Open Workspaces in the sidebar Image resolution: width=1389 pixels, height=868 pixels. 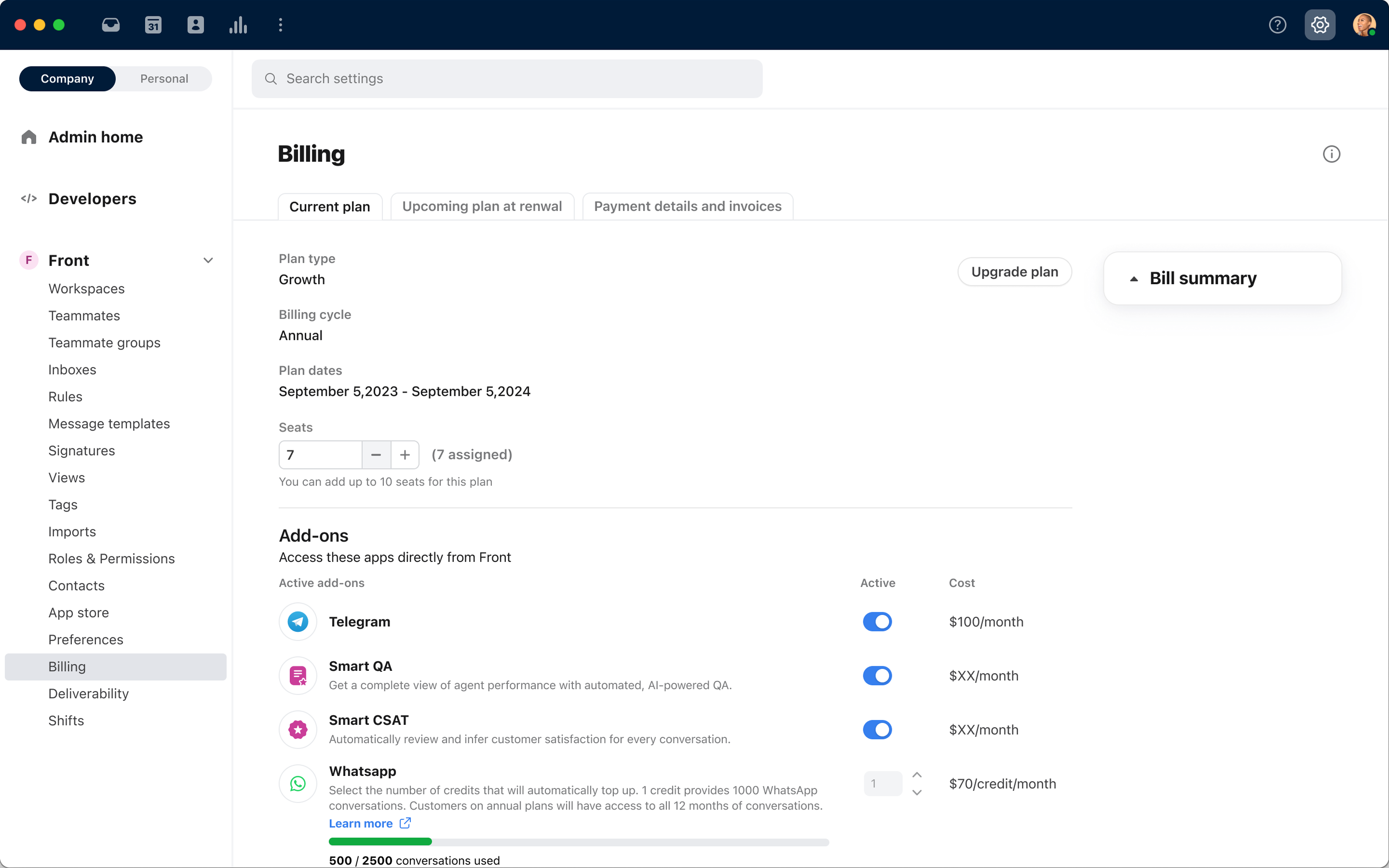click(87, 289)
